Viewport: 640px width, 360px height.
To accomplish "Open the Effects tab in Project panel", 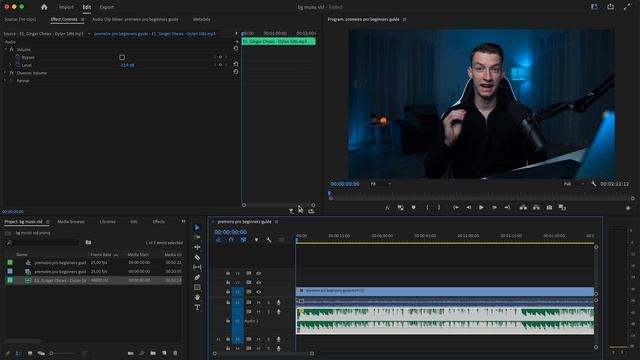I will (x=159, y=222).
